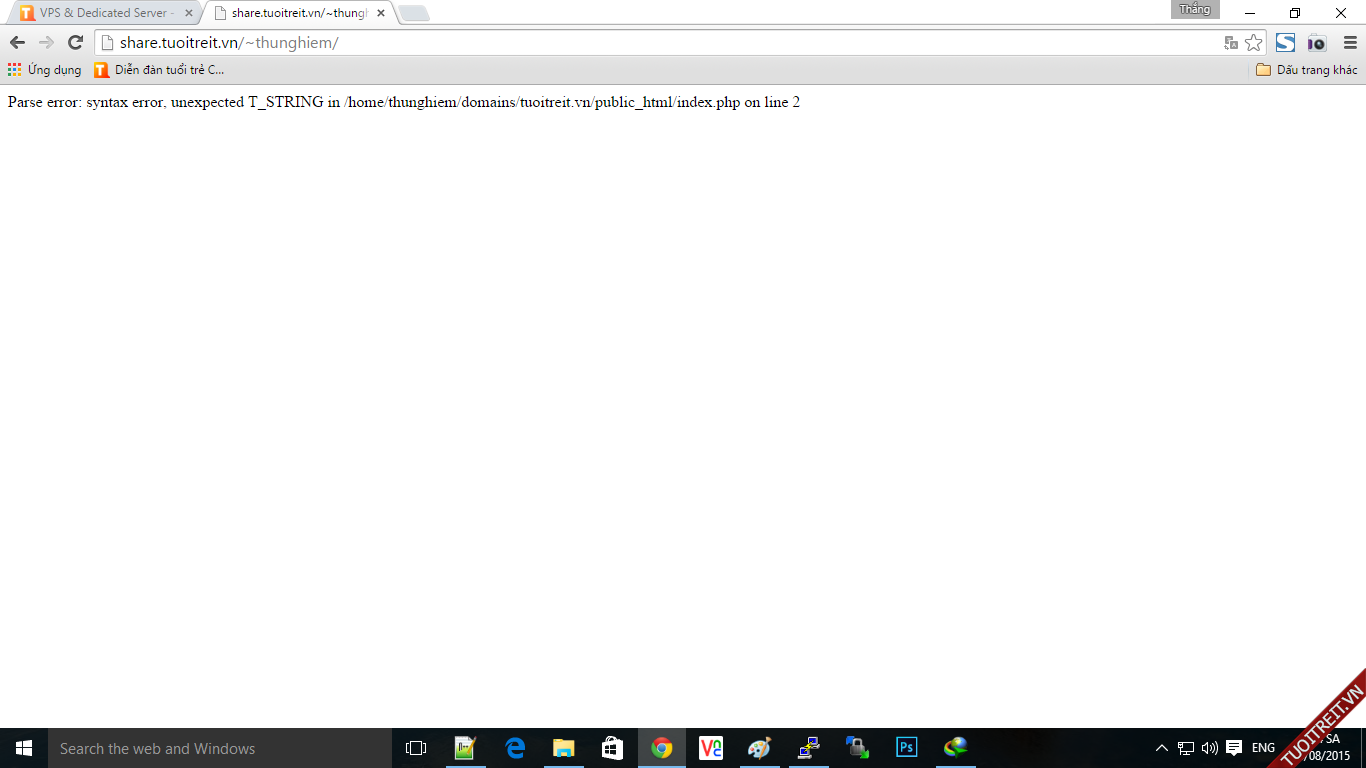1366x768 pixels.
Task: Open the blue S extension icon
Action: pyautogui.click(x=1285, y=43)
